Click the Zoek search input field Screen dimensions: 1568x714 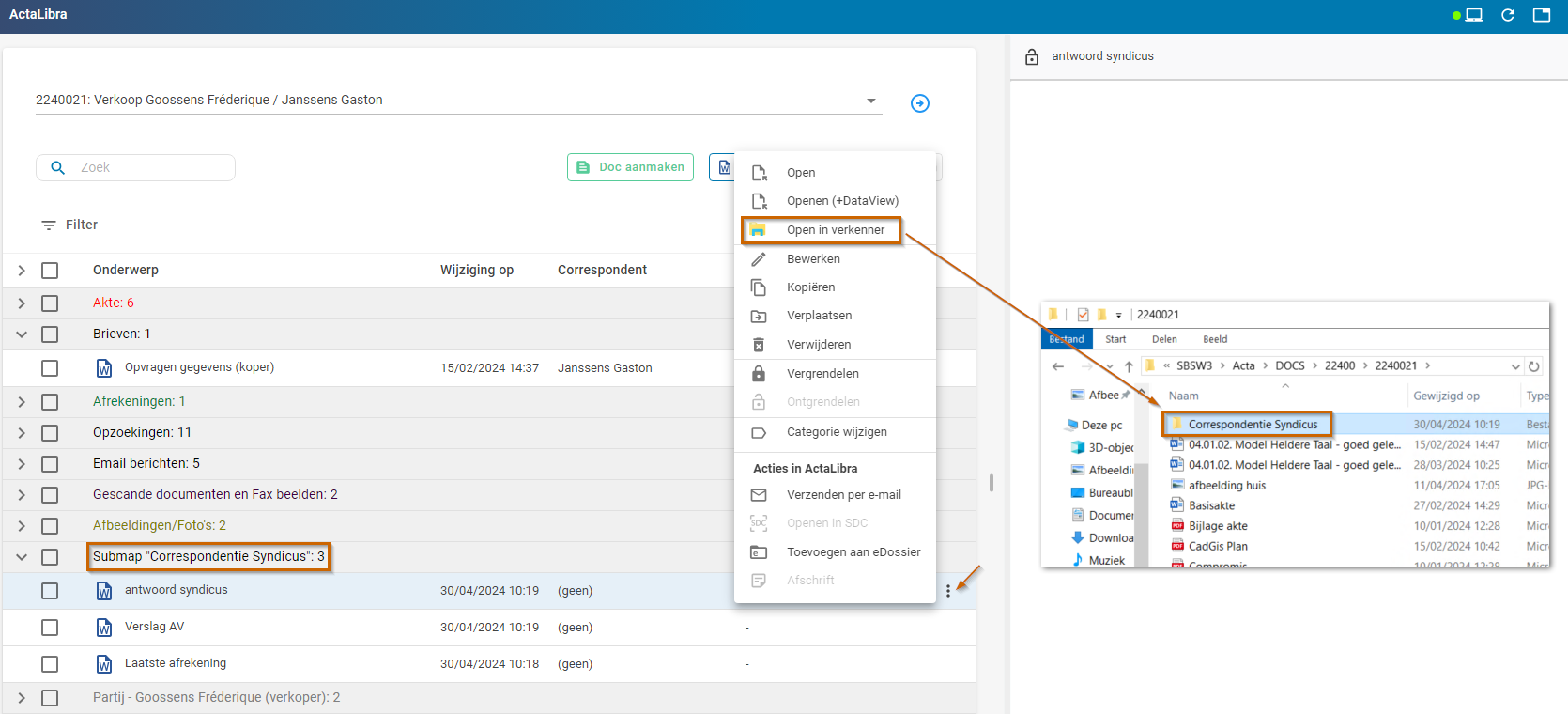pos(135,167)
